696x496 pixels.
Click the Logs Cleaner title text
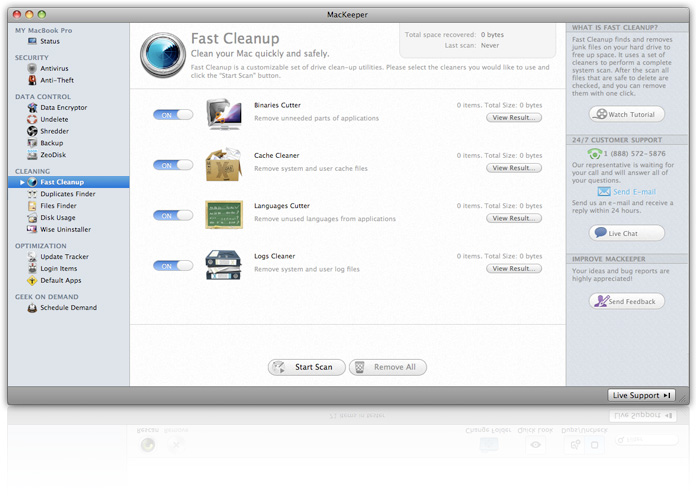(x=274, y=256)
